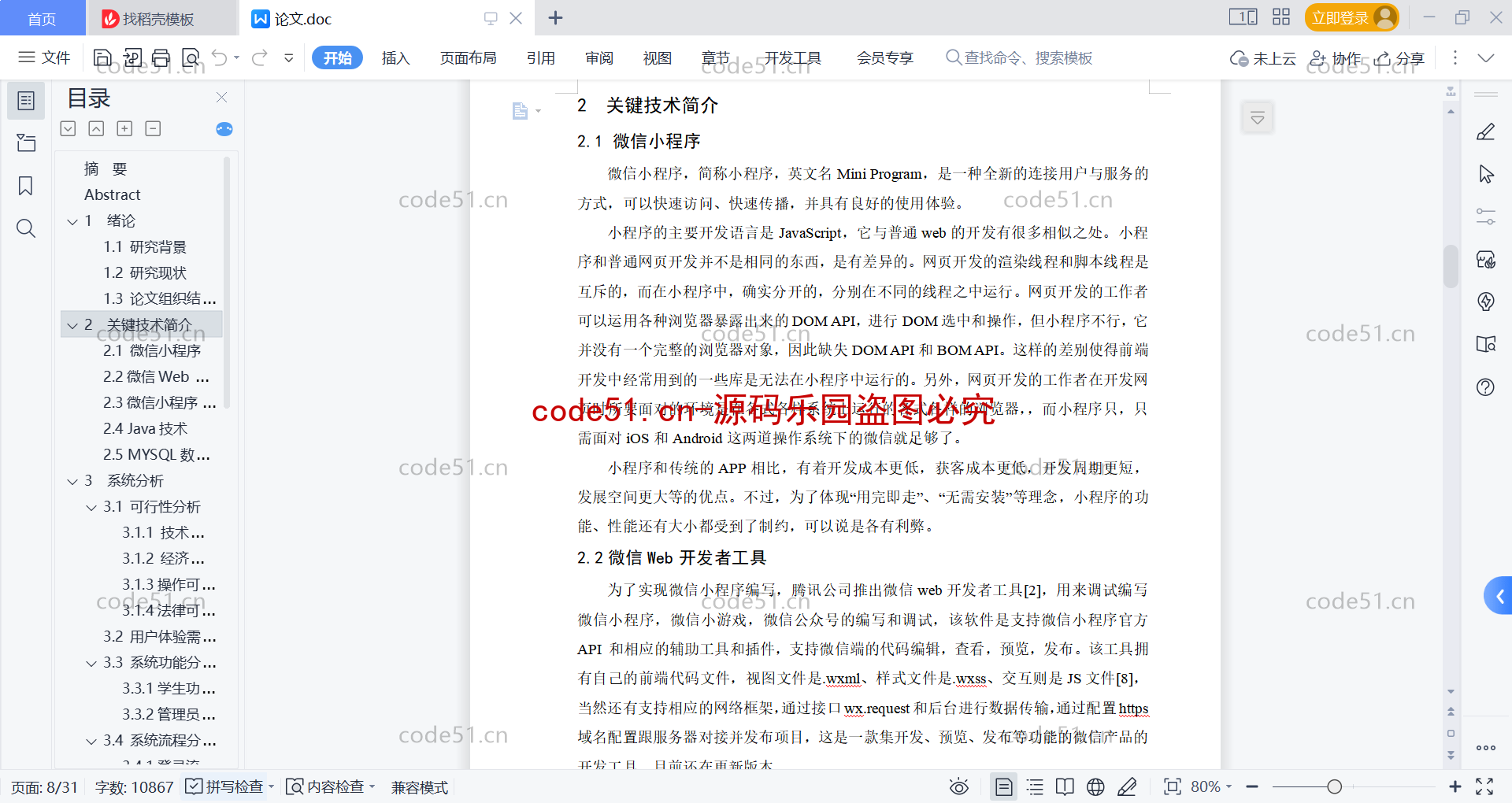Click the 协作 collaborate button
Image resolution: width=1512 pixels, height=803 pixels.
point(1335,58)
